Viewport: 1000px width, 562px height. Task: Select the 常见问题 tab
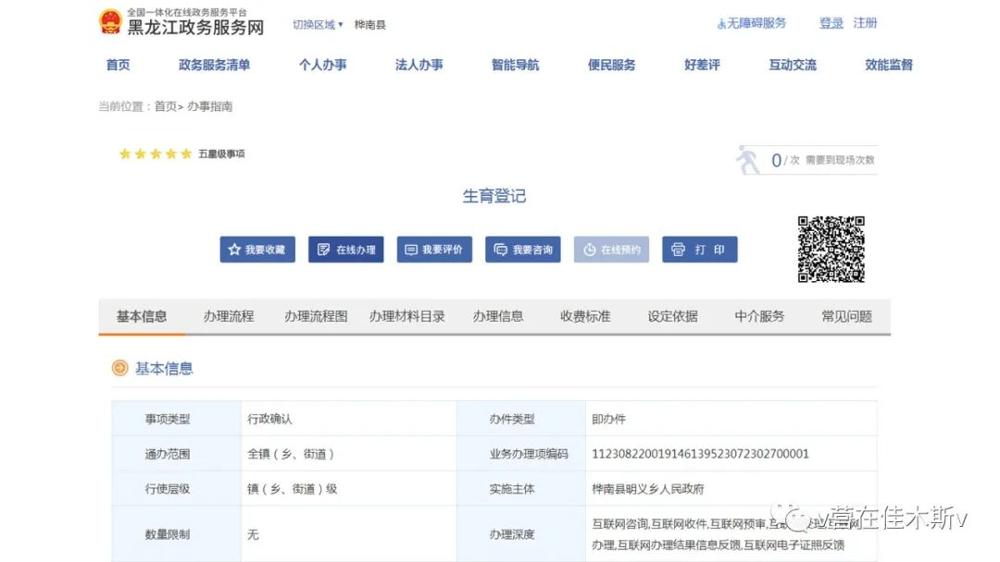pos(846,316)
